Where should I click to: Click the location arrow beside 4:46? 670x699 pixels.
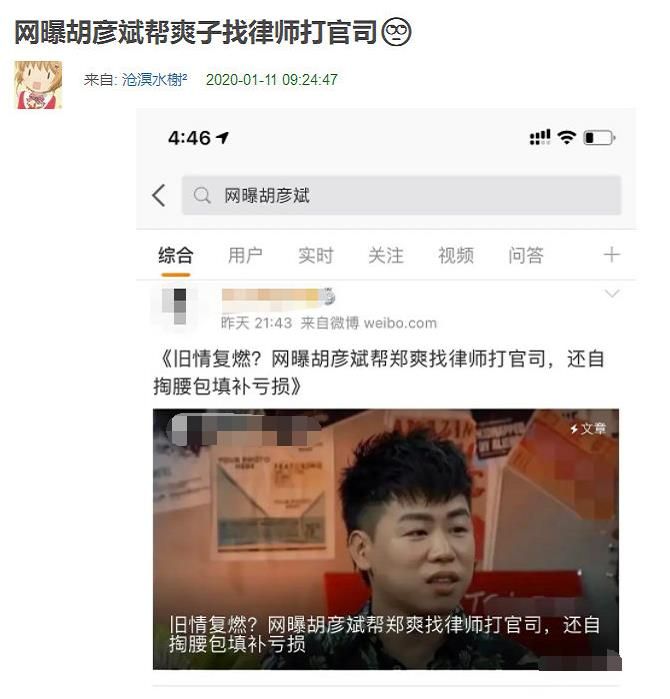coord(222,138)
